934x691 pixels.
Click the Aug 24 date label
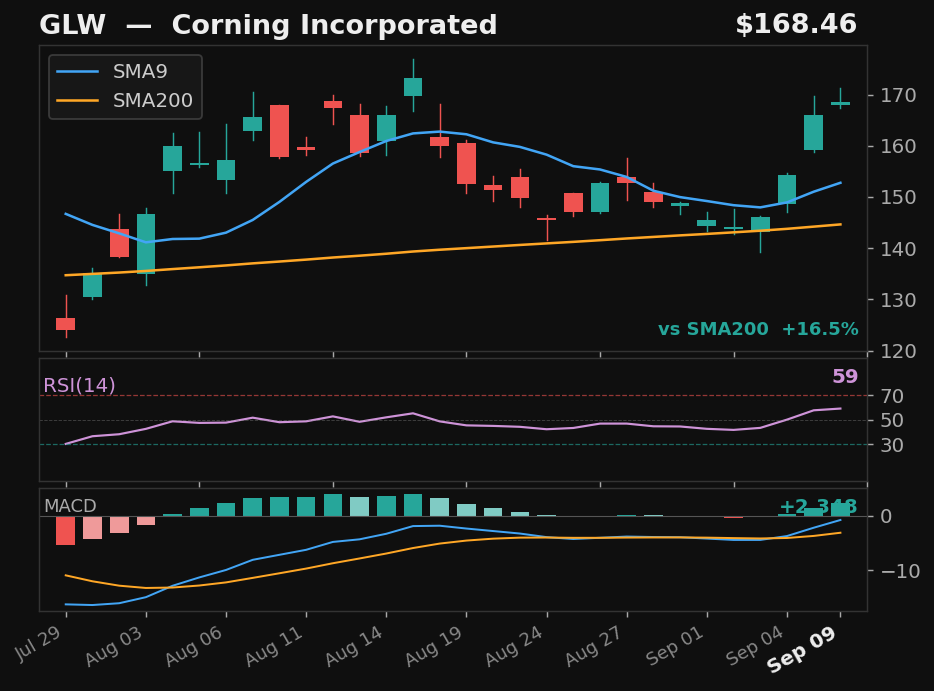[515, 646]
